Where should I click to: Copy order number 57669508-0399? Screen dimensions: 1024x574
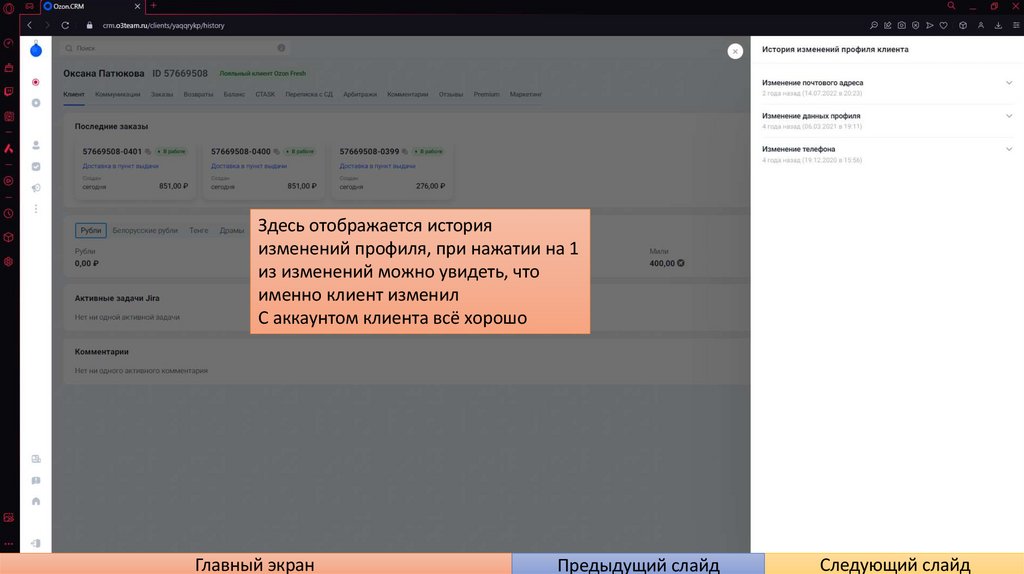point(405,151)
